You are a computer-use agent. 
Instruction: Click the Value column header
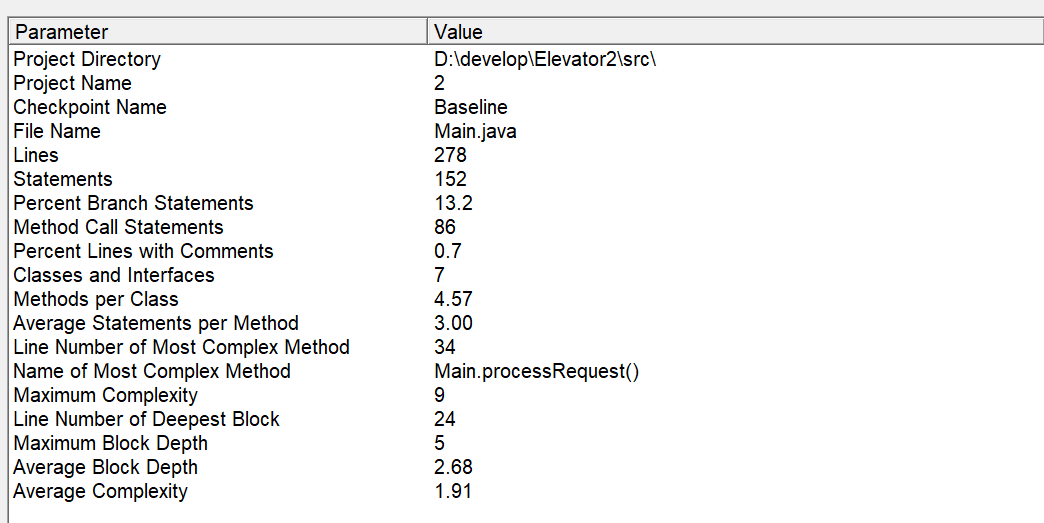459,33
